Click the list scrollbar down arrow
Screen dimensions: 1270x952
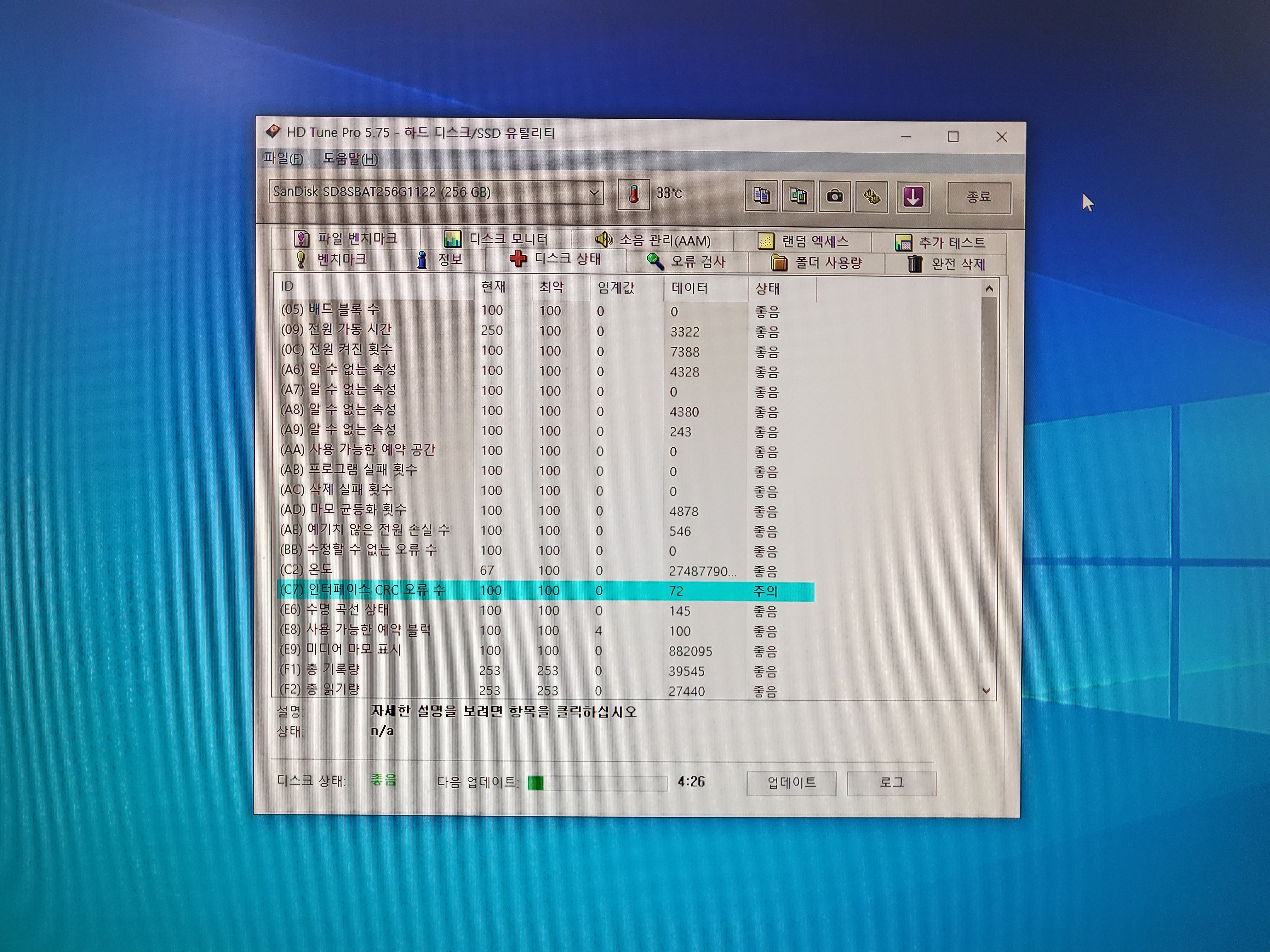point(987,691)
